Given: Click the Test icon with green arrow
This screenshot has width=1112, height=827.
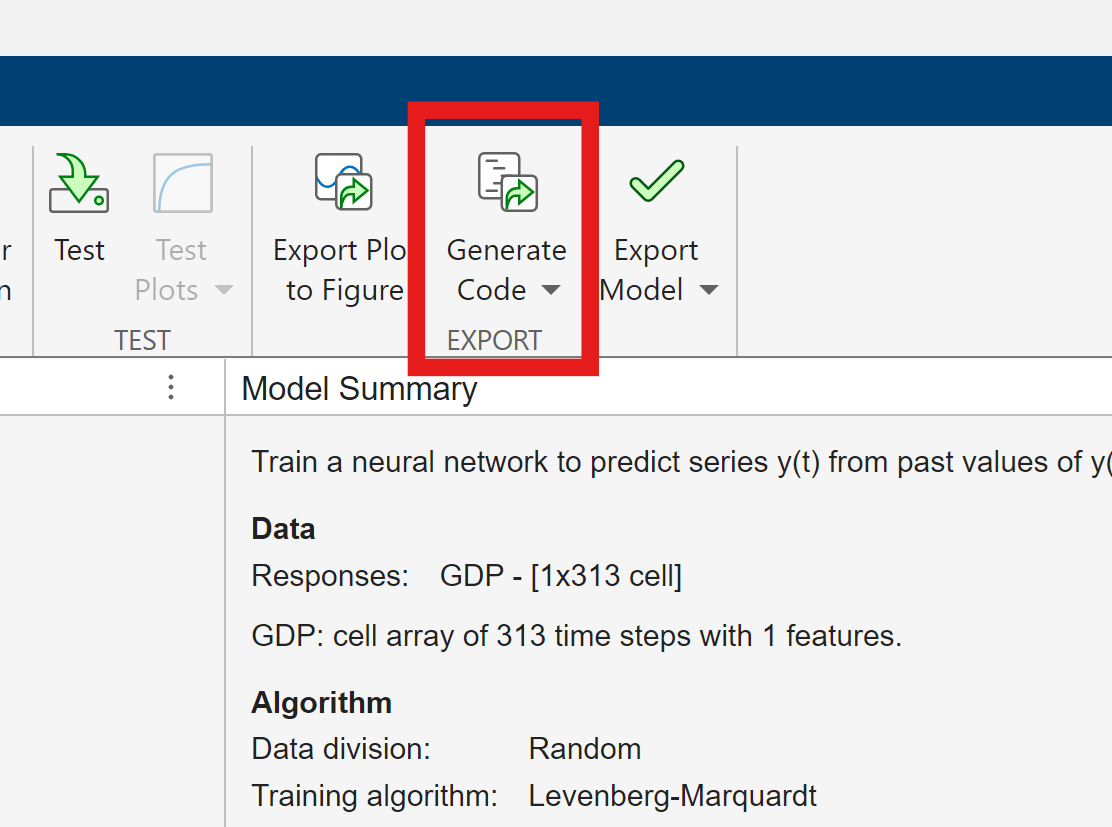Looking at the screenshot, I should (79, 184).
